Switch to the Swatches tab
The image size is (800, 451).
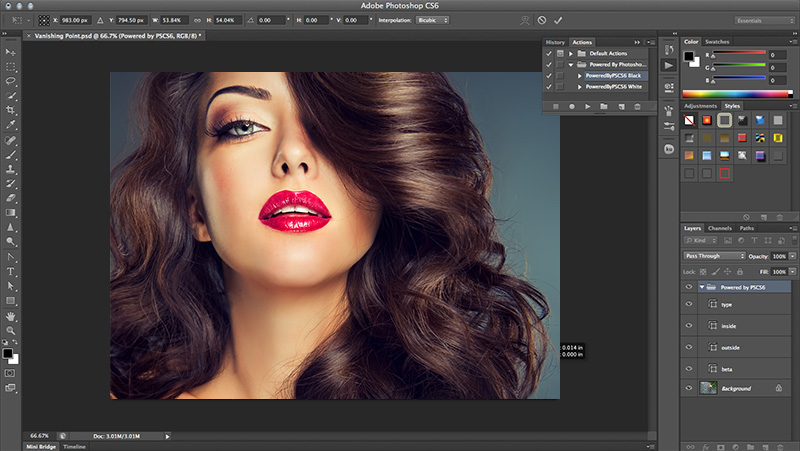(717, 42)
